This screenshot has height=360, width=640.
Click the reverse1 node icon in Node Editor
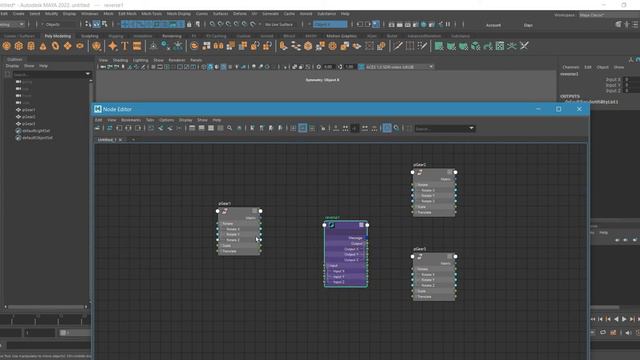(332, 225)
